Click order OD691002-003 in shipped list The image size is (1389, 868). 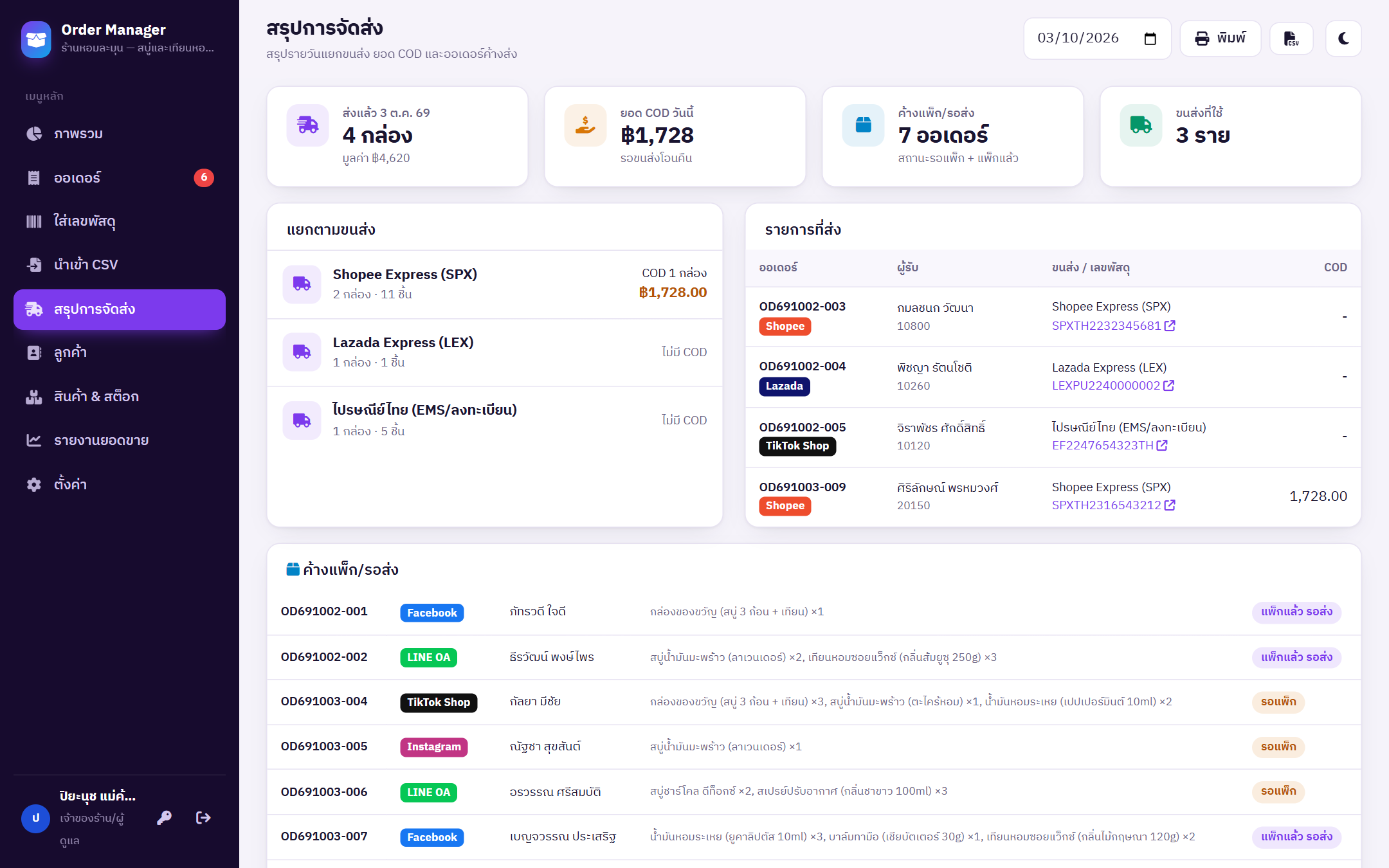802,307
